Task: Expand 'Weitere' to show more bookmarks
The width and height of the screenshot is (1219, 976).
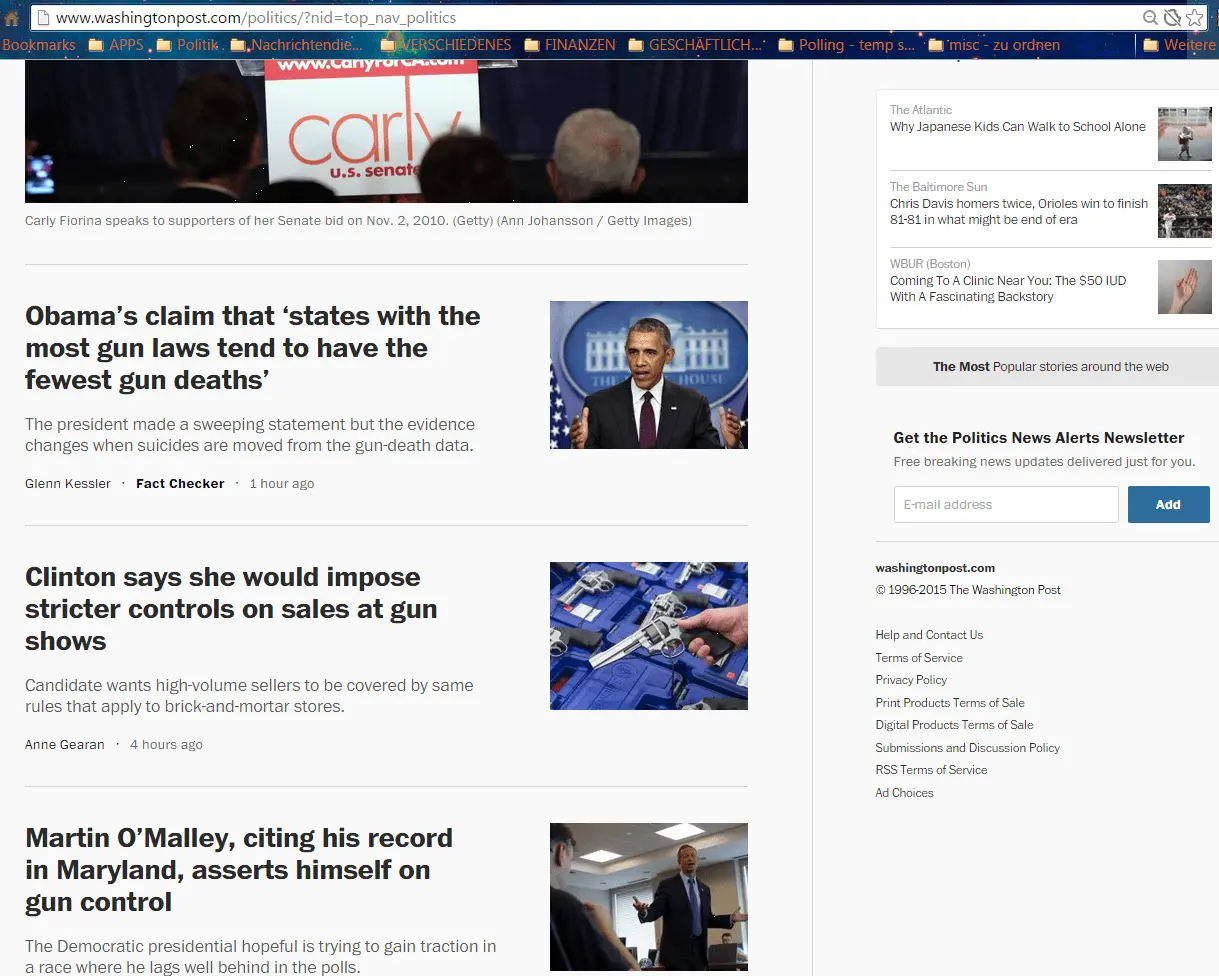Action: pyautogui.click(x=1183, y=44)
